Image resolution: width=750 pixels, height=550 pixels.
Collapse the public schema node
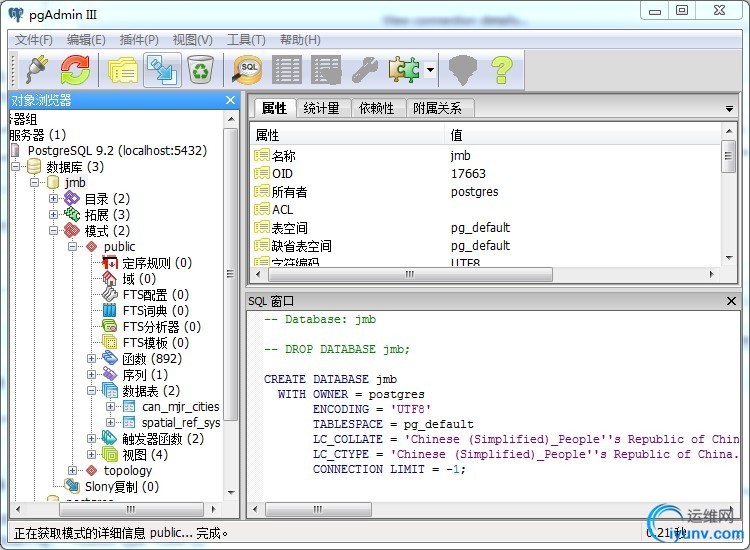(x=72, y=246)
